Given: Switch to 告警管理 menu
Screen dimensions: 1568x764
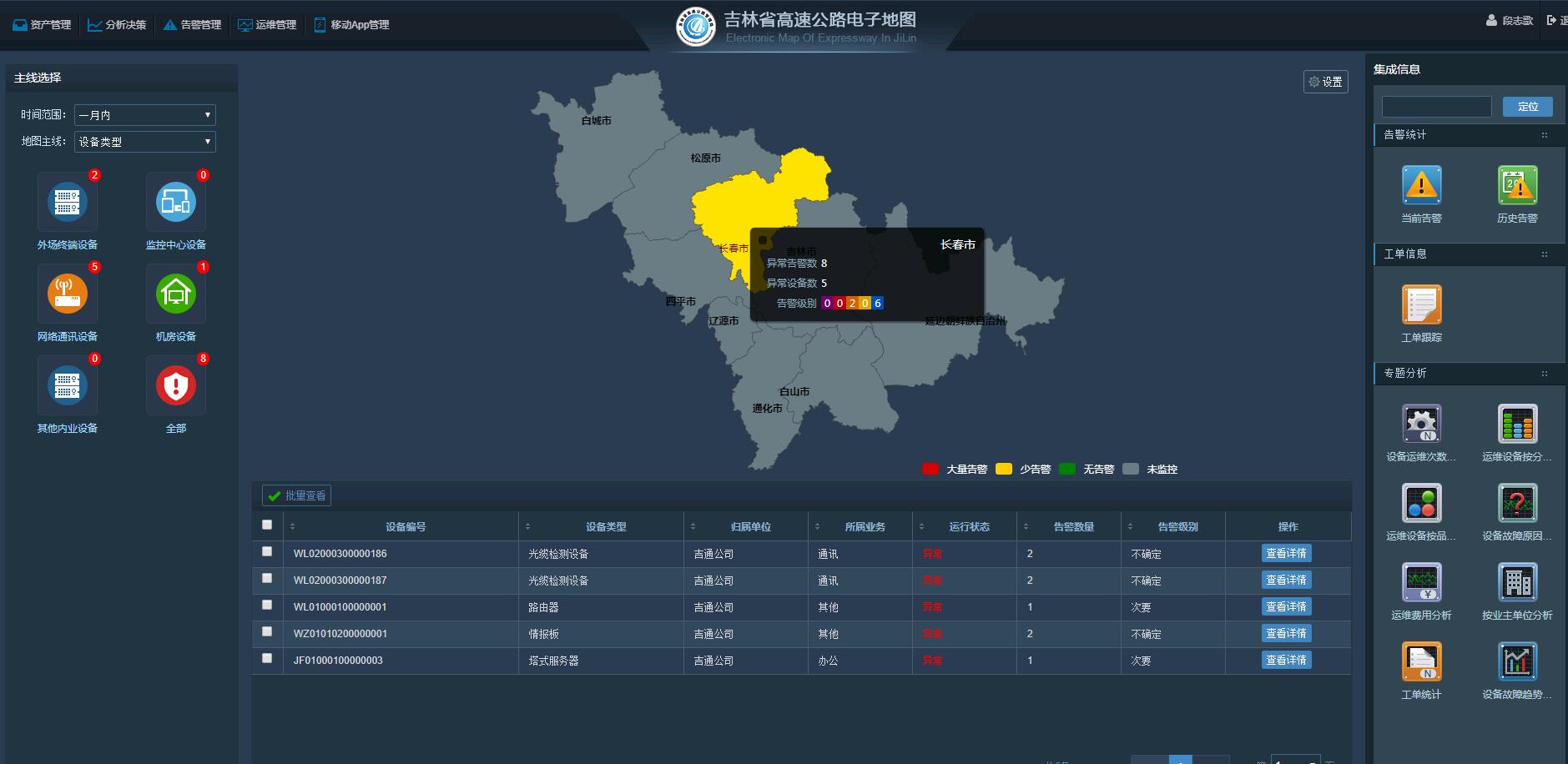Looking at the screenshot, I should pos(192,24).
